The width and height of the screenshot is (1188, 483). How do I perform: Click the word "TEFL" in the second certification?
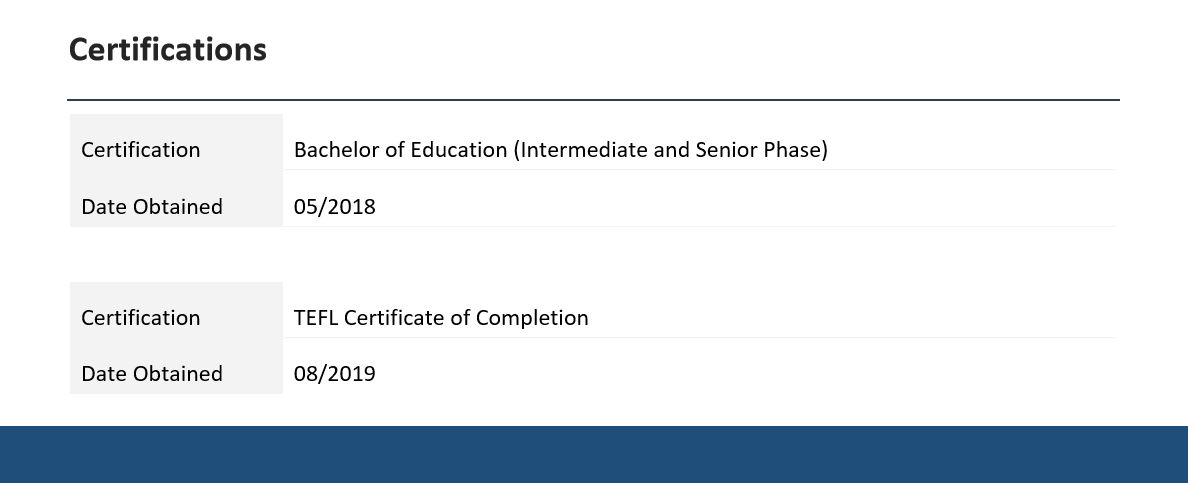[x=317, y=318]
